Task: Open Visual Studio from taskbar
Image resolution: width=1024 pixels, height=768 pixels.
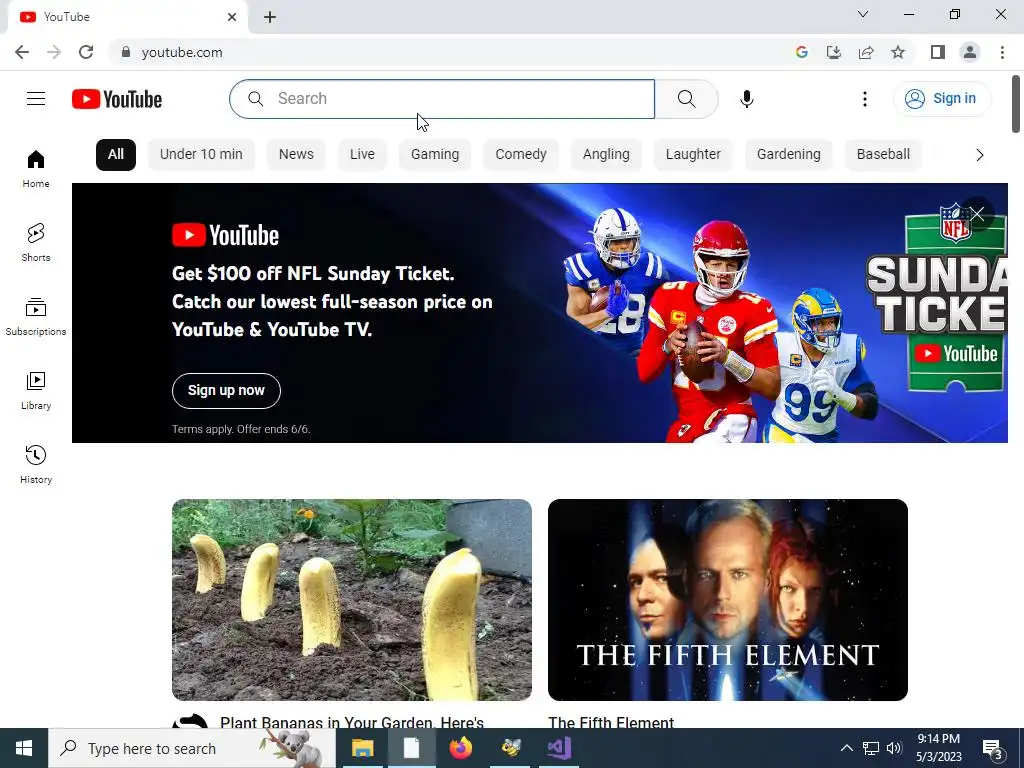Action: (x=559, y=748)
